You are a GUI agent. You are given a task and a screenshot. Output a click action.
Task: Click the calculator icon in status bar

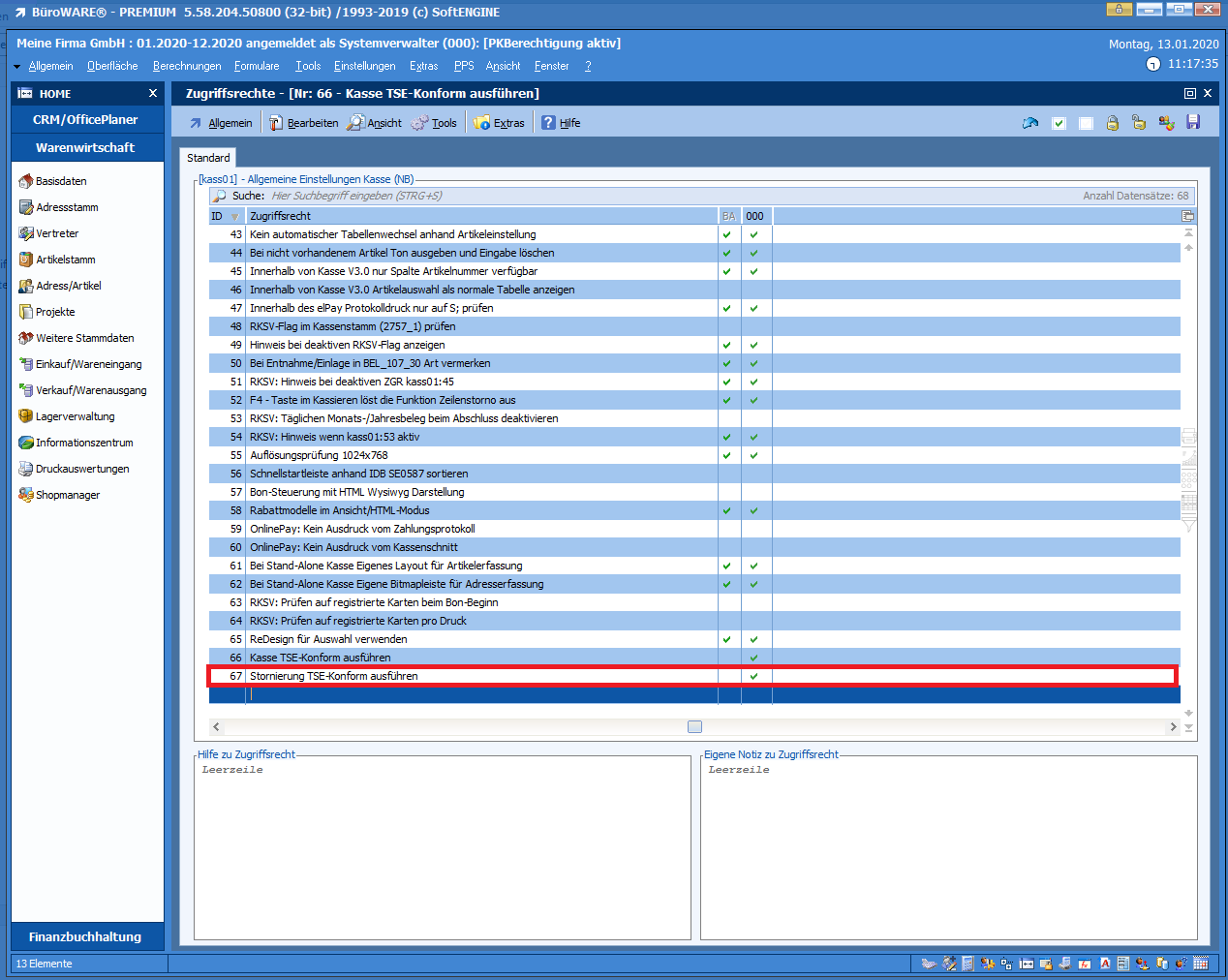(x=968, y=964)
